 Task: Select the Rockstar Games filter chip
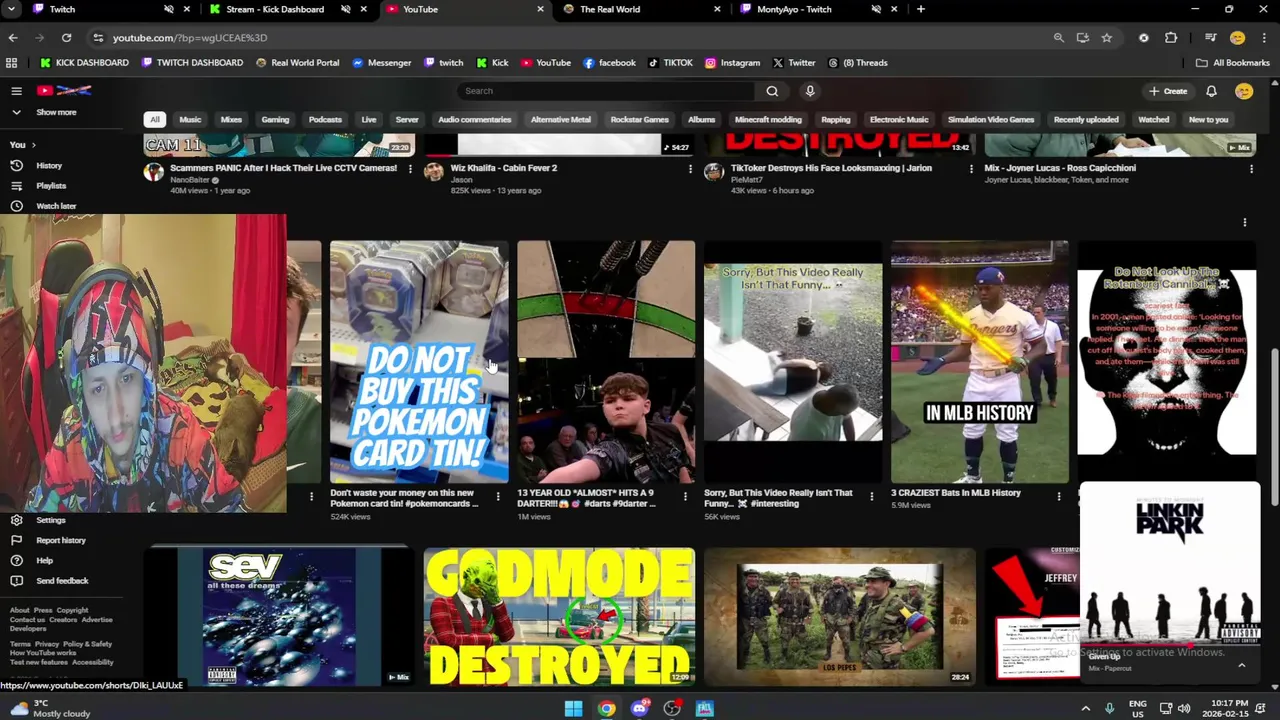tap(639, 119)
